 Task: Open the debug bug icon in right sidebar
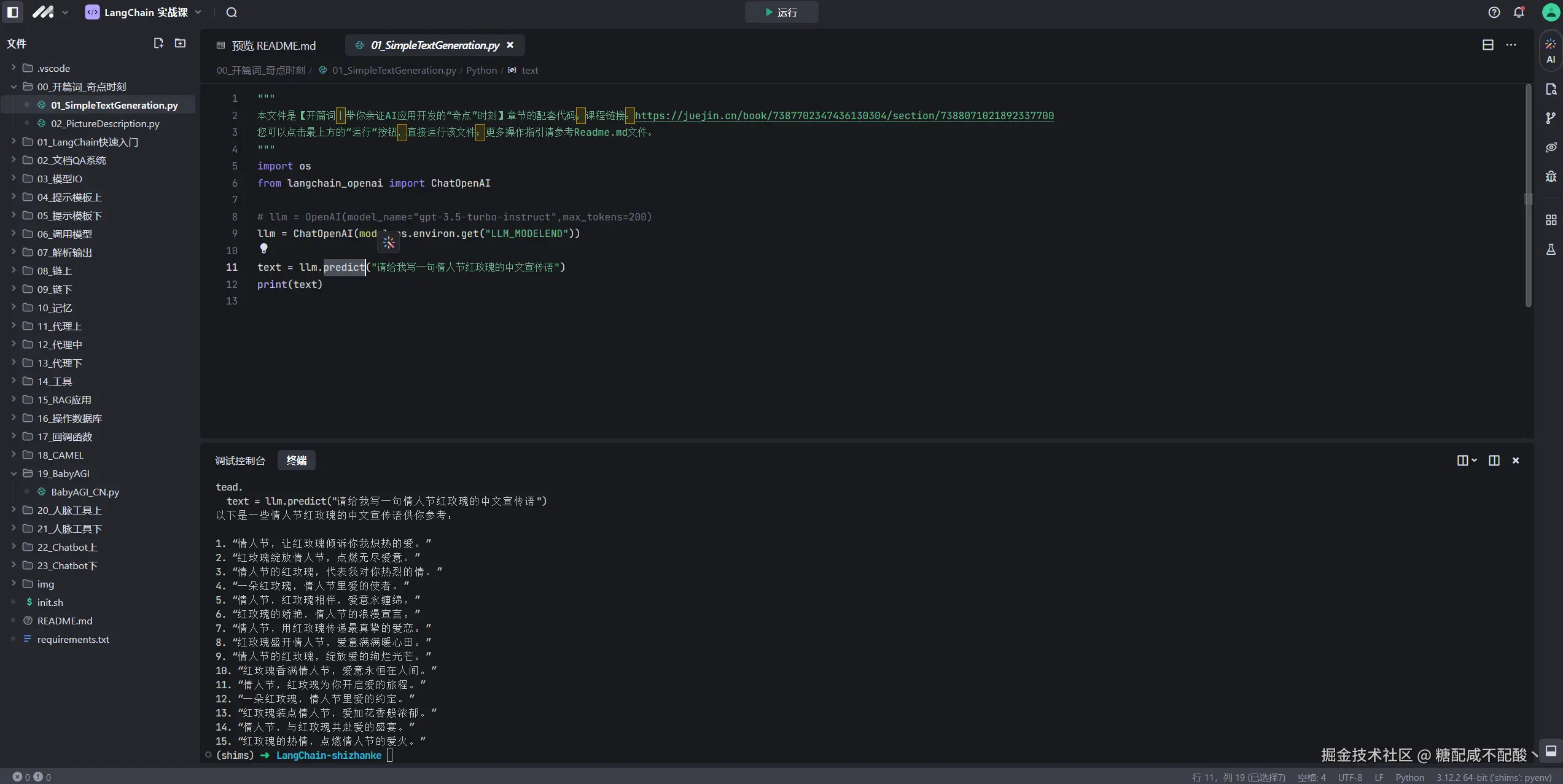point(1551,177)
